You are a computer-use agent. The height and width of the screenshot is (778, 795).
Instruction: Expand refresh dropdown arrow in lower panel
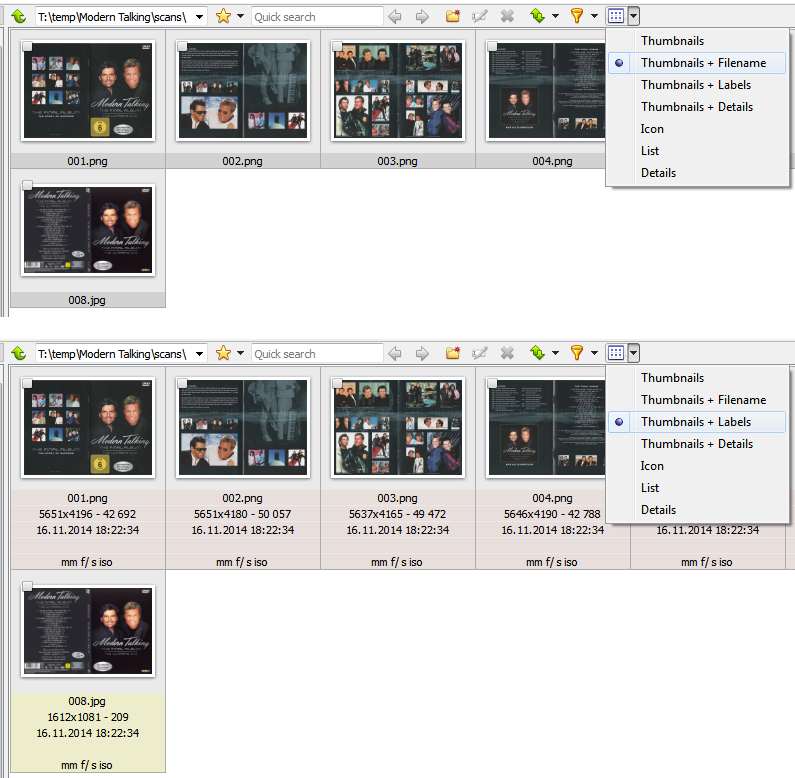coord(556,353)
